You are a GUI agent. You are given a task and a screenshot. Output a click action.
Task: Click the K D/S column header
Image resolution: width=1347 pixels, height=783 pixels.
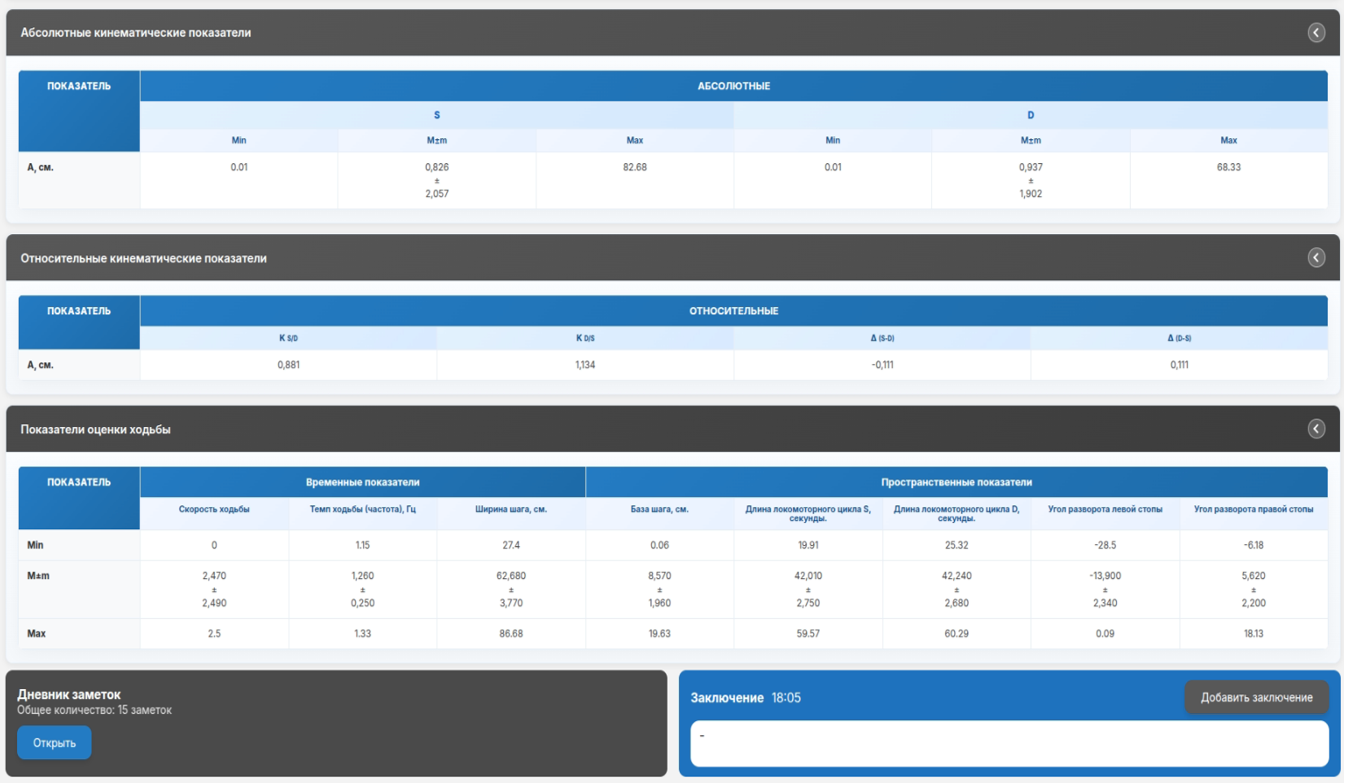coord(586,339)
